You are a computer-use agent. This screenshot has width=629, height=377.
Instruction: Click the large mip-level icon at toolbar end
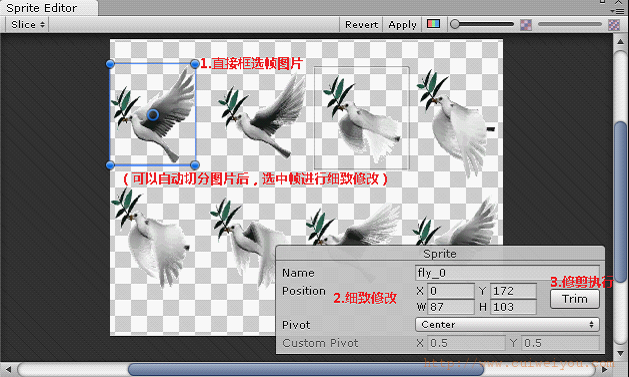tap(614, 25)
